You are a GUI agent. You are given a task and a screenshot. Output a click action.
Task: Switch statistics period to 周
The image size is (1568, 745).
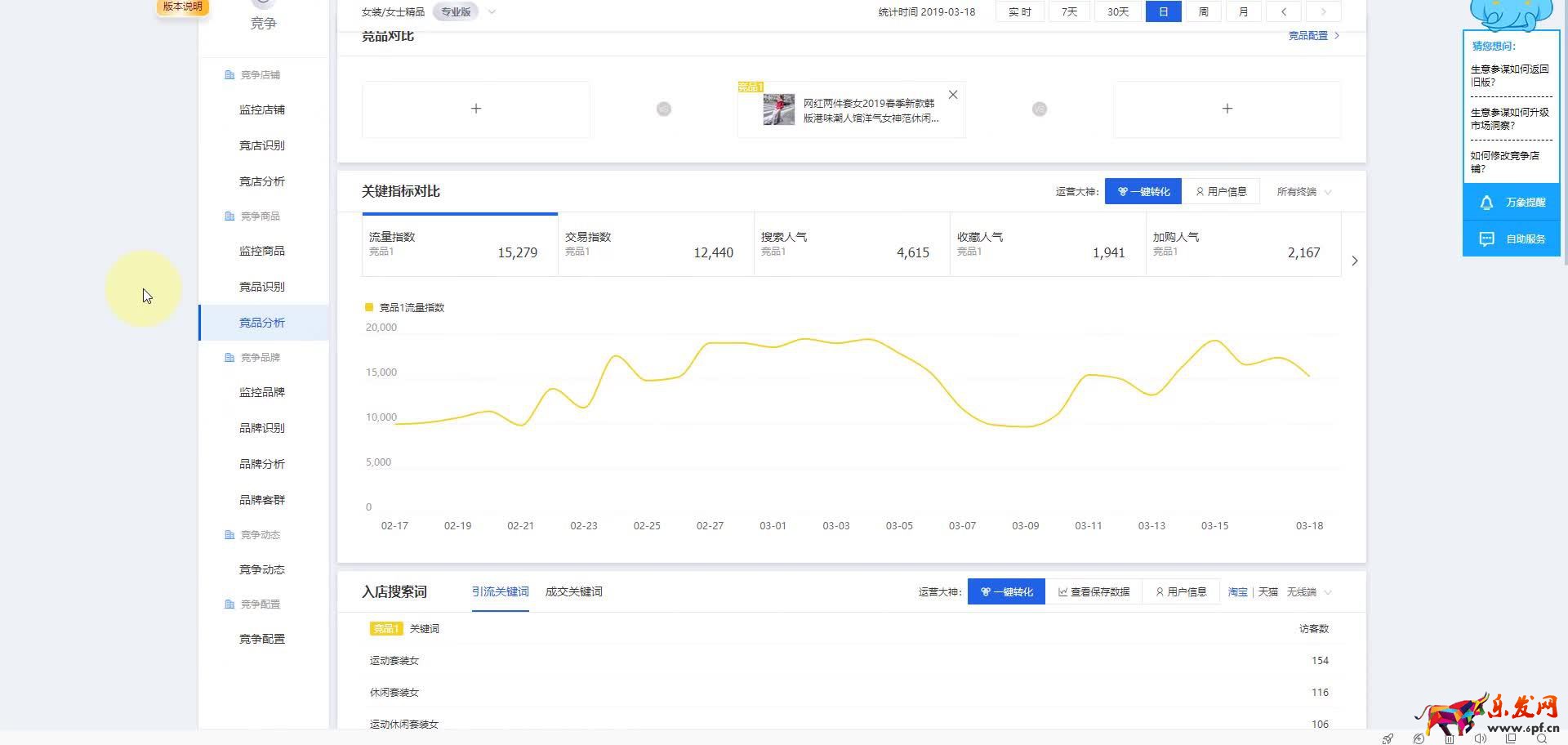pos(1203,11)
